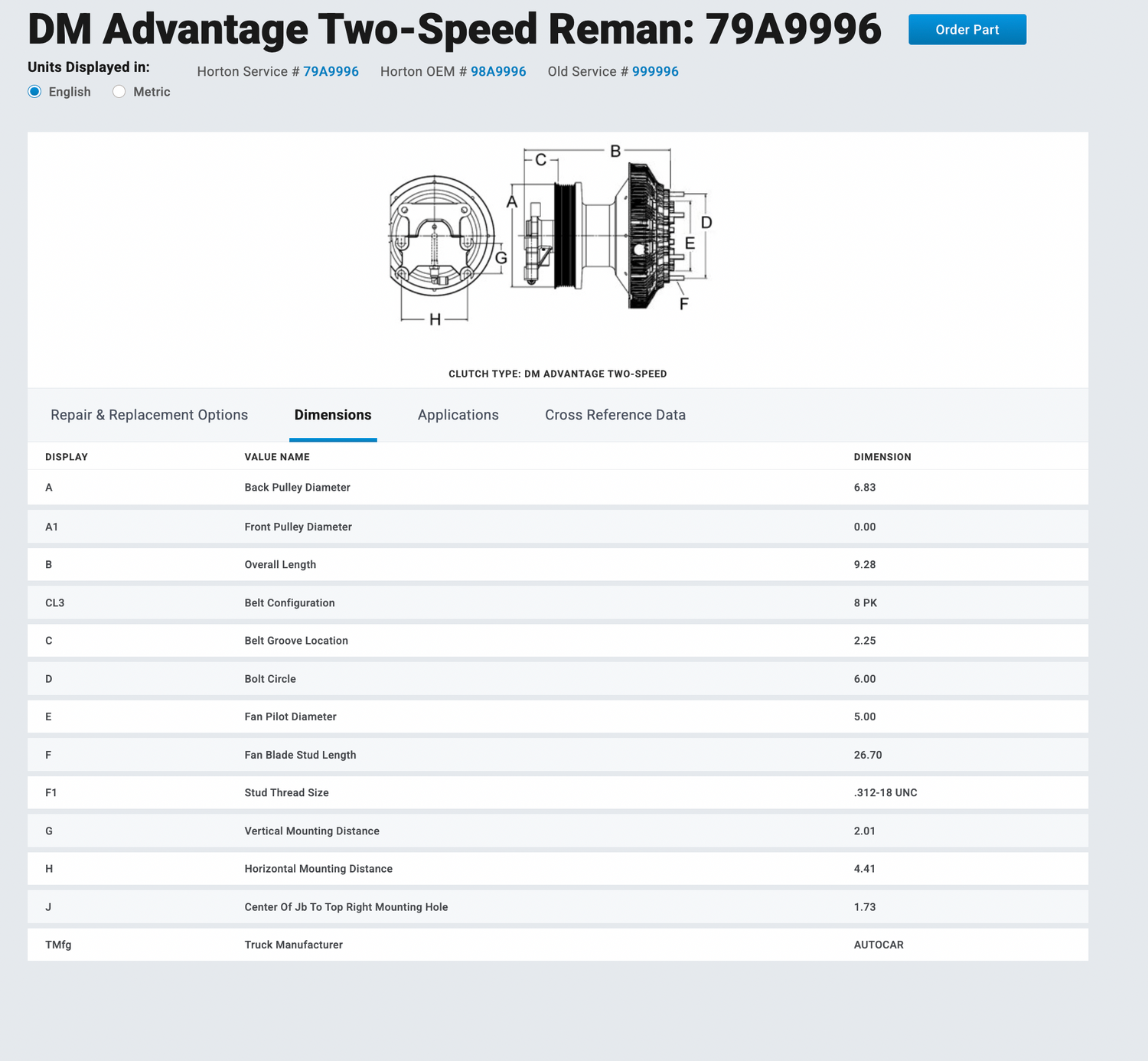This screenshot has height=1061, width=1148.
Task: Click the Belt Configuration row
Action: pyautogui.click(x=557, y=603)
